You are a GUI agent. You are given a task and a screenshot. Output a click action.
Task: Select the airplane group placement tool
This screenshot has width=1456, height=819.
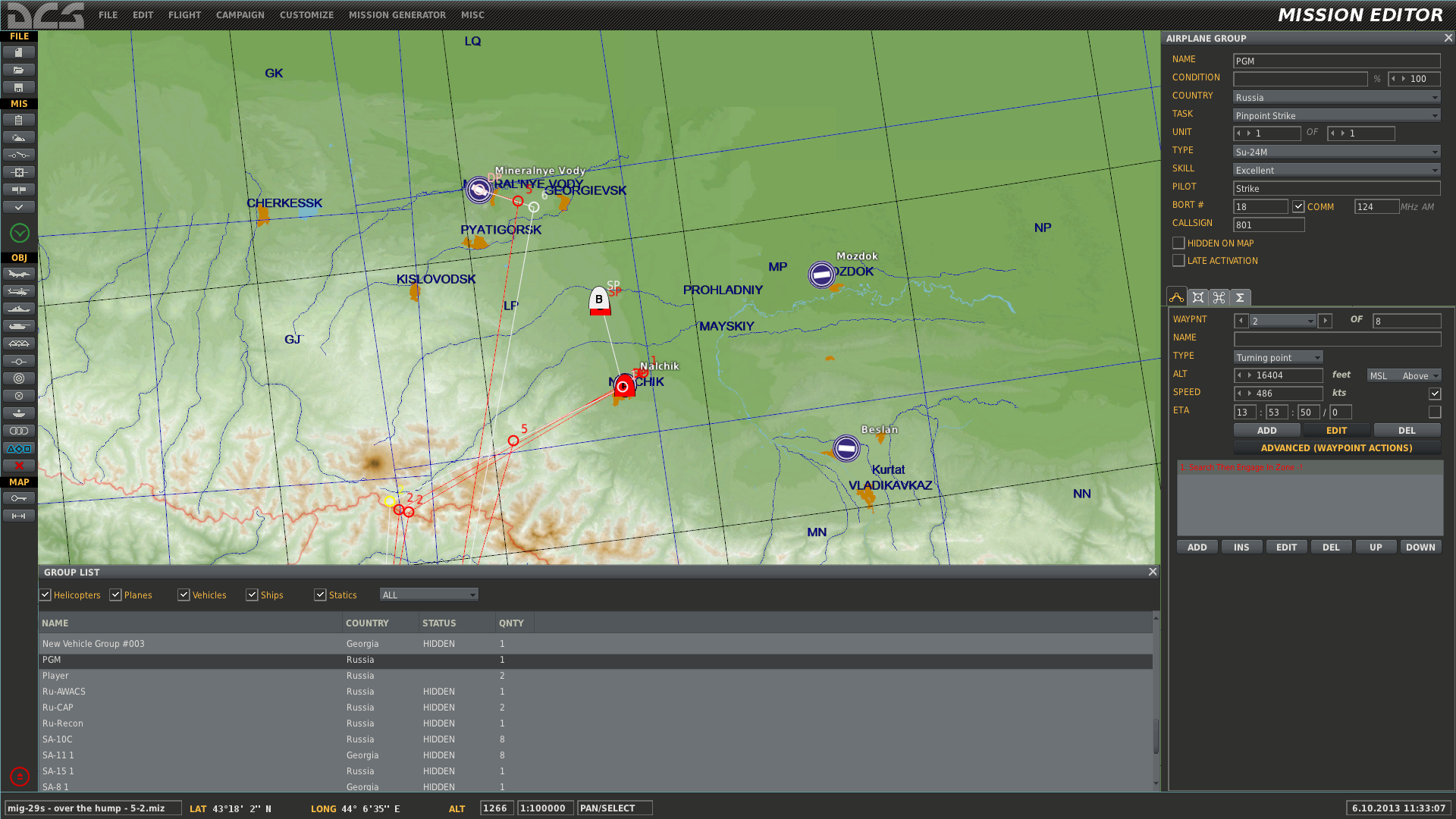coord(19,274)
